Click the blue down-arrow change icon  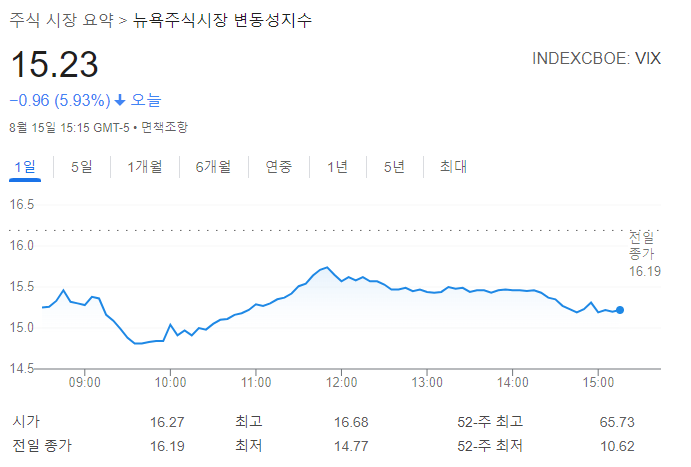[120, 100]
